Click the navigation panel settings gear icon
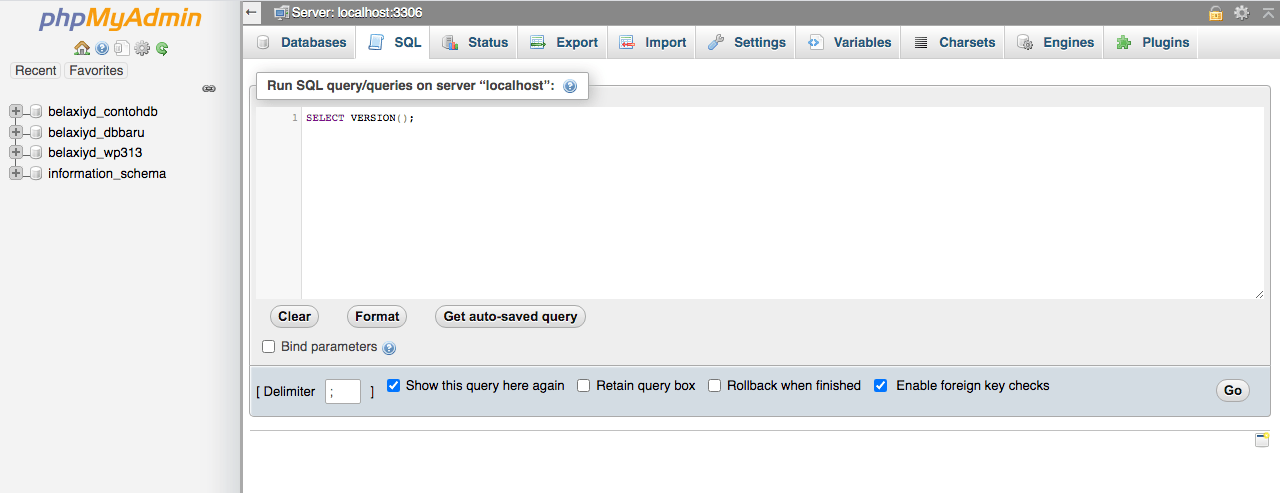 (142, 48)
